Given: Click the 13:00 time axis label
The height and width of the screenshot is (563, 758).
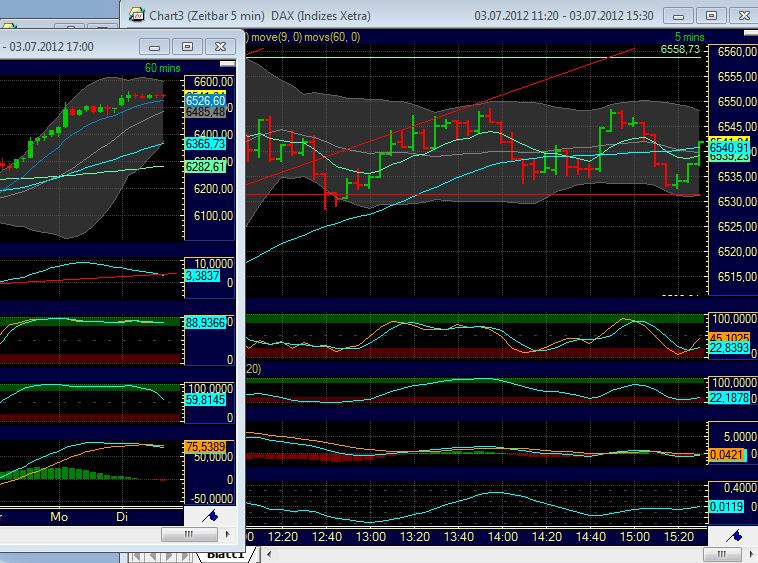Looking at the screenshot, I should pyautogui.click(x=371, y=537).
